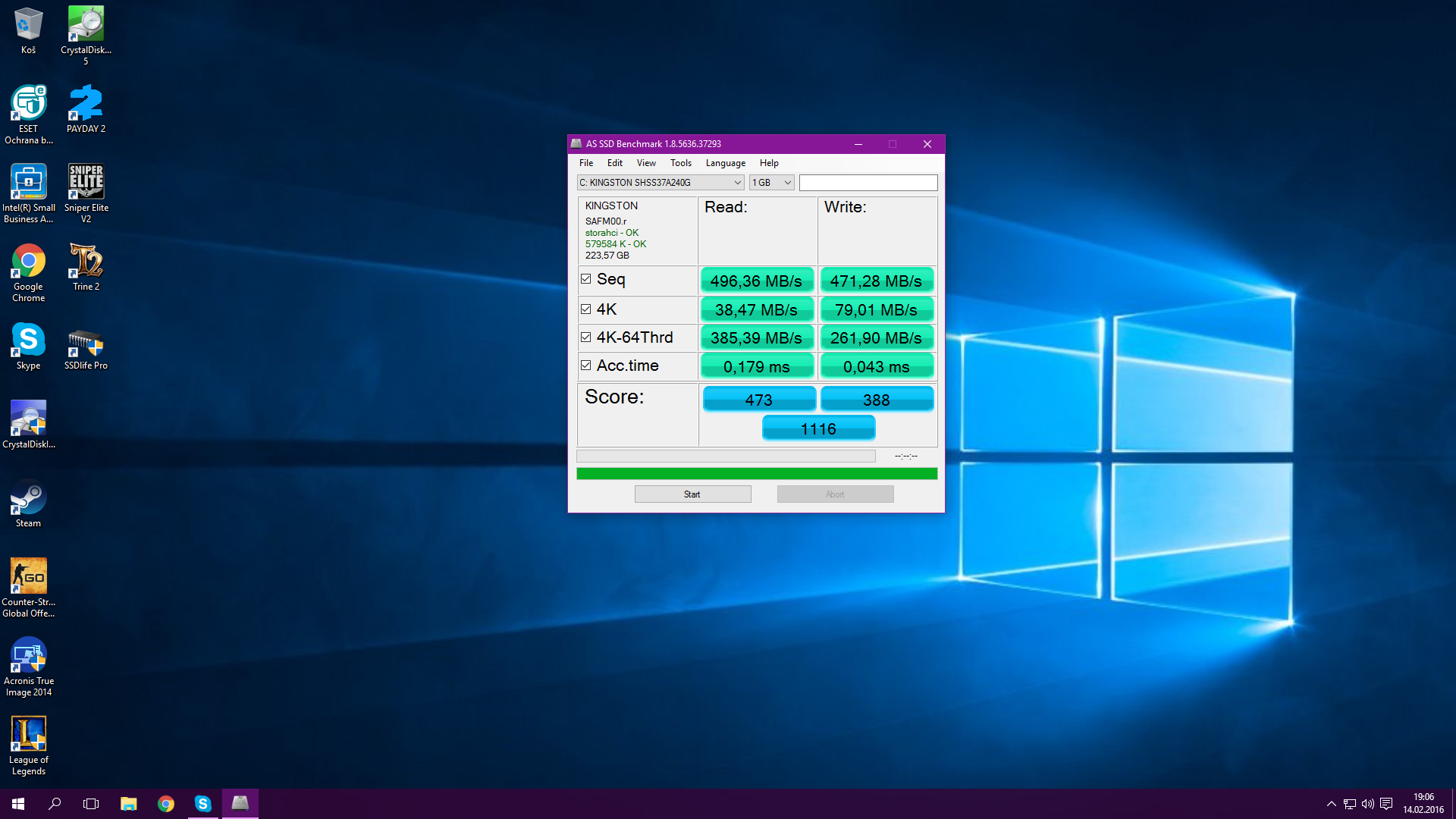The height and width of the screenshot is (819, 1456).
Task: Open Chrome from the taskbar
Action: click(x=165, y=804)
